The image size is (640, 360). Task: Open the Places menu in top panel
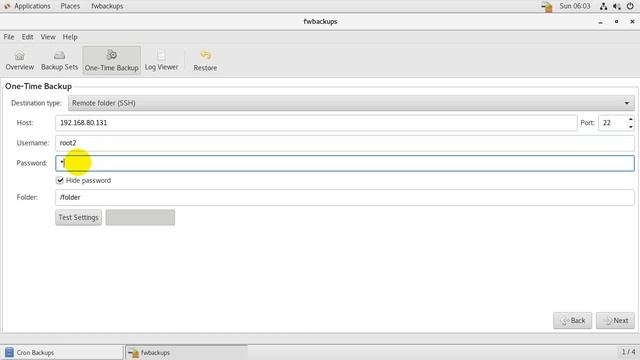click(x=70, y=6)
